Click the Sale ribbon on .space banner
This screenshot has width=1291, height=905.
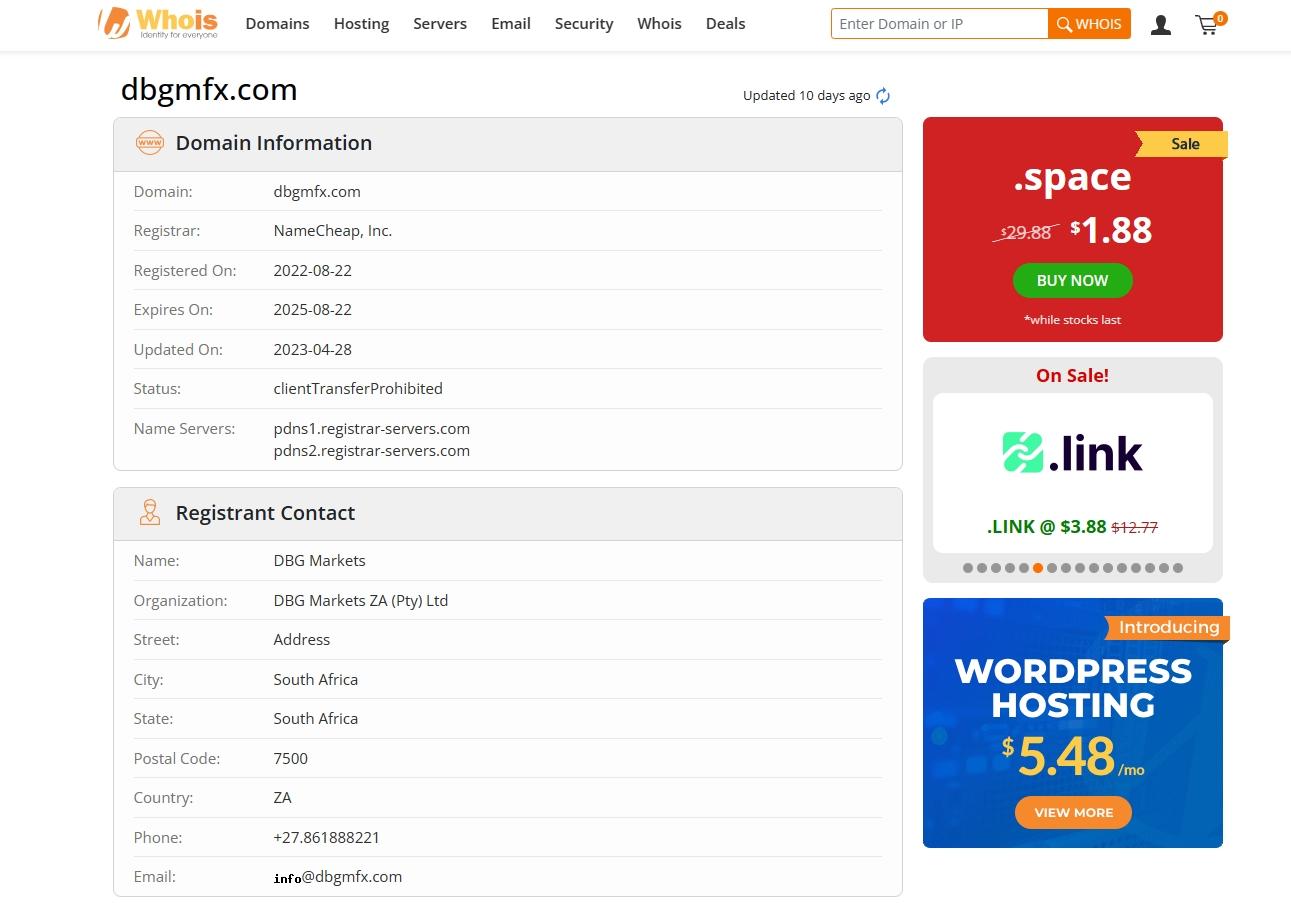(x=1182, y=144)
